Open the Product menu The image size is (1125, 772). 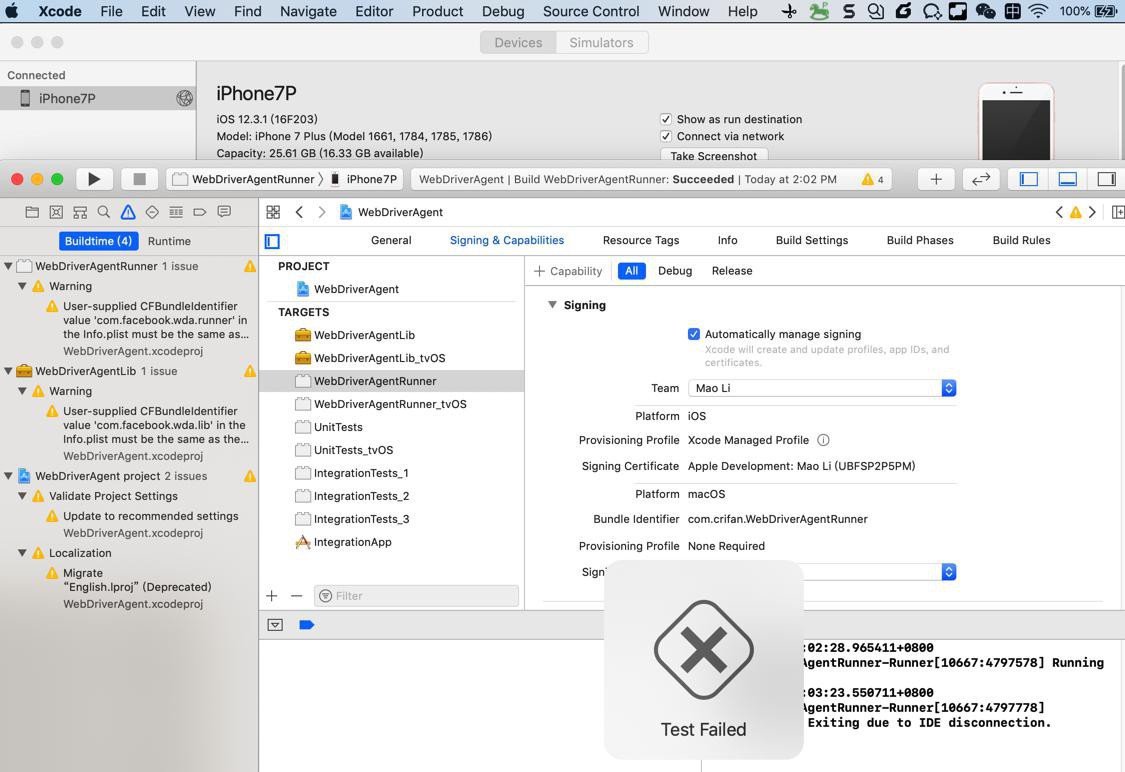[x=438, y=11]
